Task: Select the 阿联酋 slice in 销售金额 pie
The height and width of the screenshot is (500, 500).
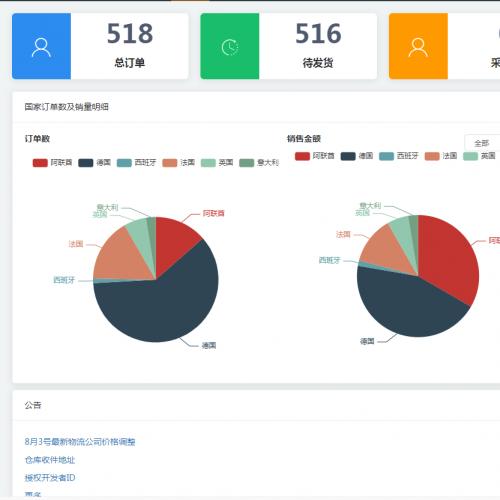Action: click(x=450, y=257)
